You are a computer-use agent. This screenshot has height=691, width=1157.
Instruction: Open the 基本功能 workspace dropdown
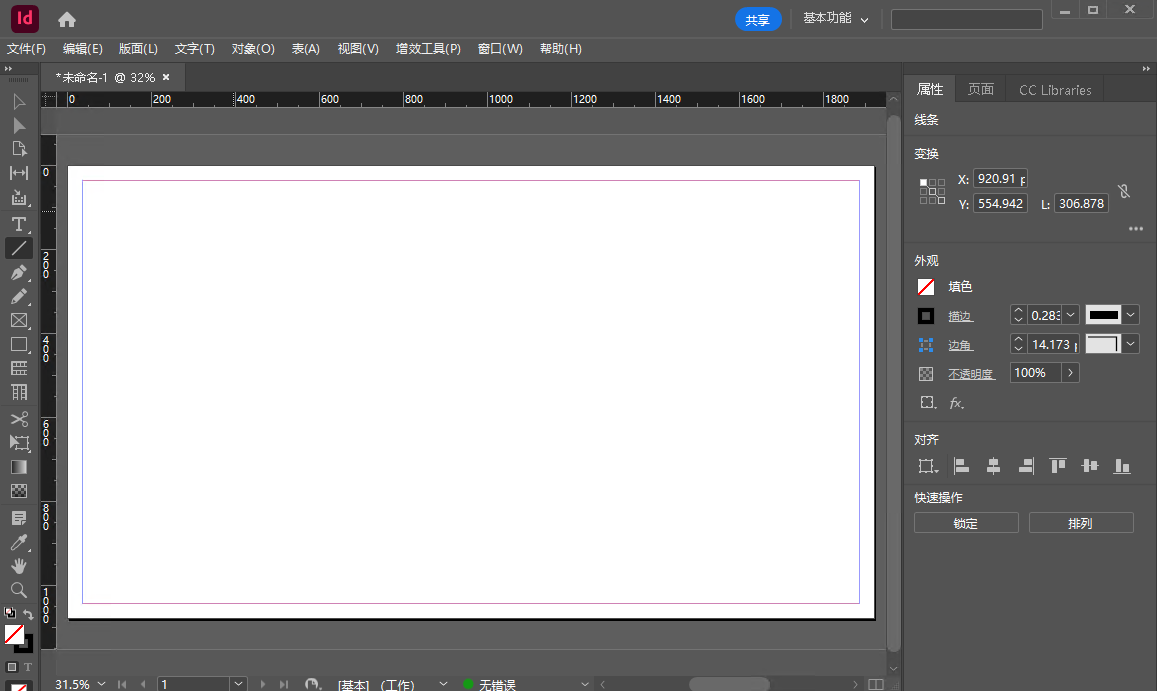pos(835,18)
